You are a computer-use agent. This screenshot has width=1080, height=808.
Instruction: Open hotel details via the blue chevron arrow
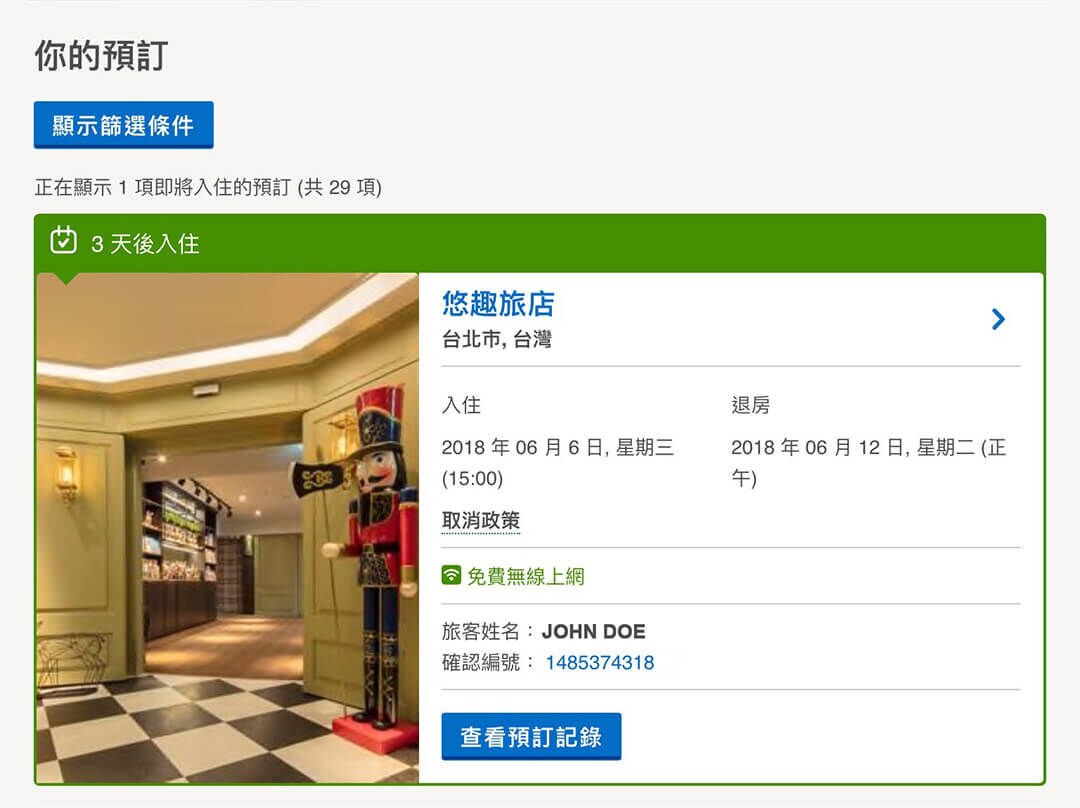point(998,319)
